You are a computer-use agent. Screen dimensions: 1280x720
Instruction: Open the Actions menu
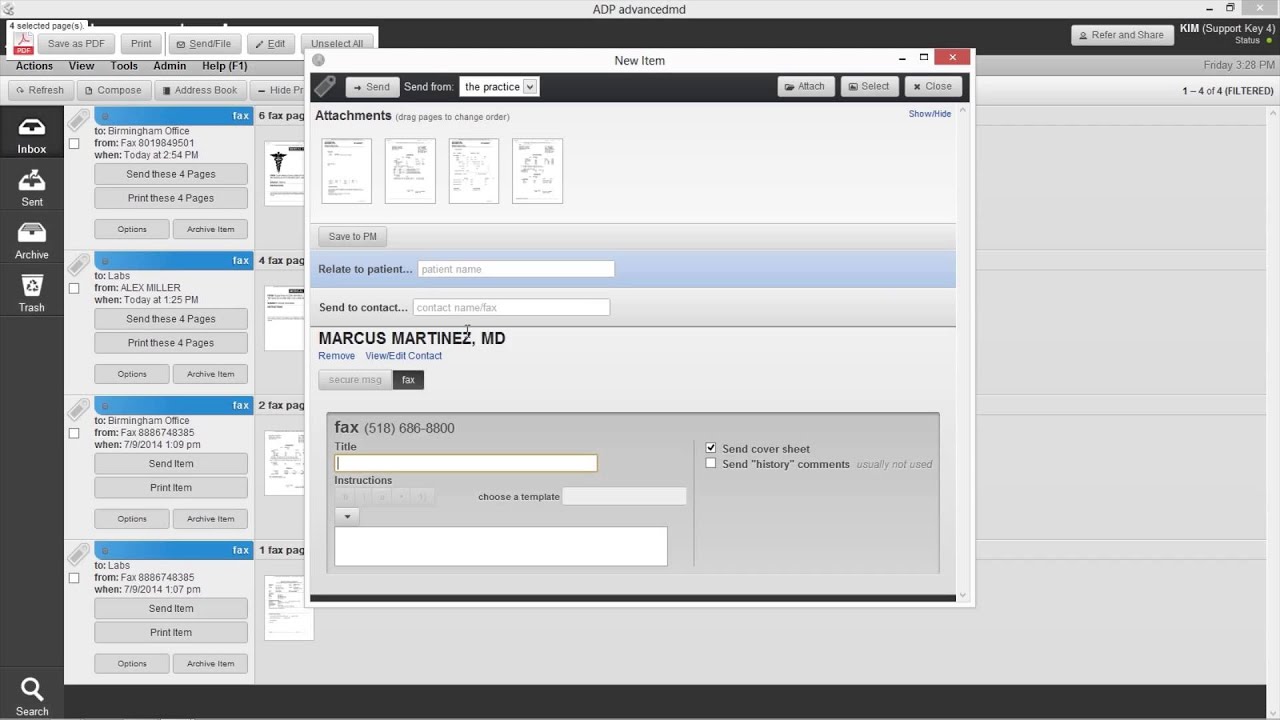click(34, 66)
